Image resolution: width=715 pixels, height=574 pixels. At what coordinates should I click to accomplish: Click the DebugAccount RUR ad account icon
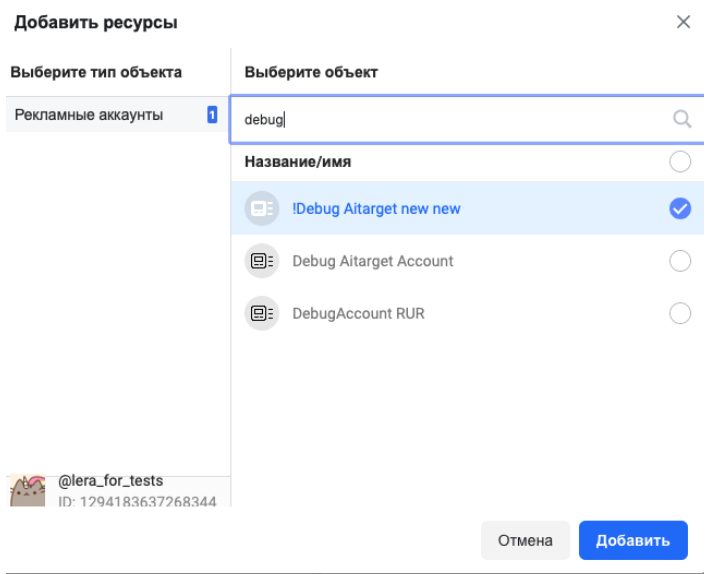click(262, 314)
